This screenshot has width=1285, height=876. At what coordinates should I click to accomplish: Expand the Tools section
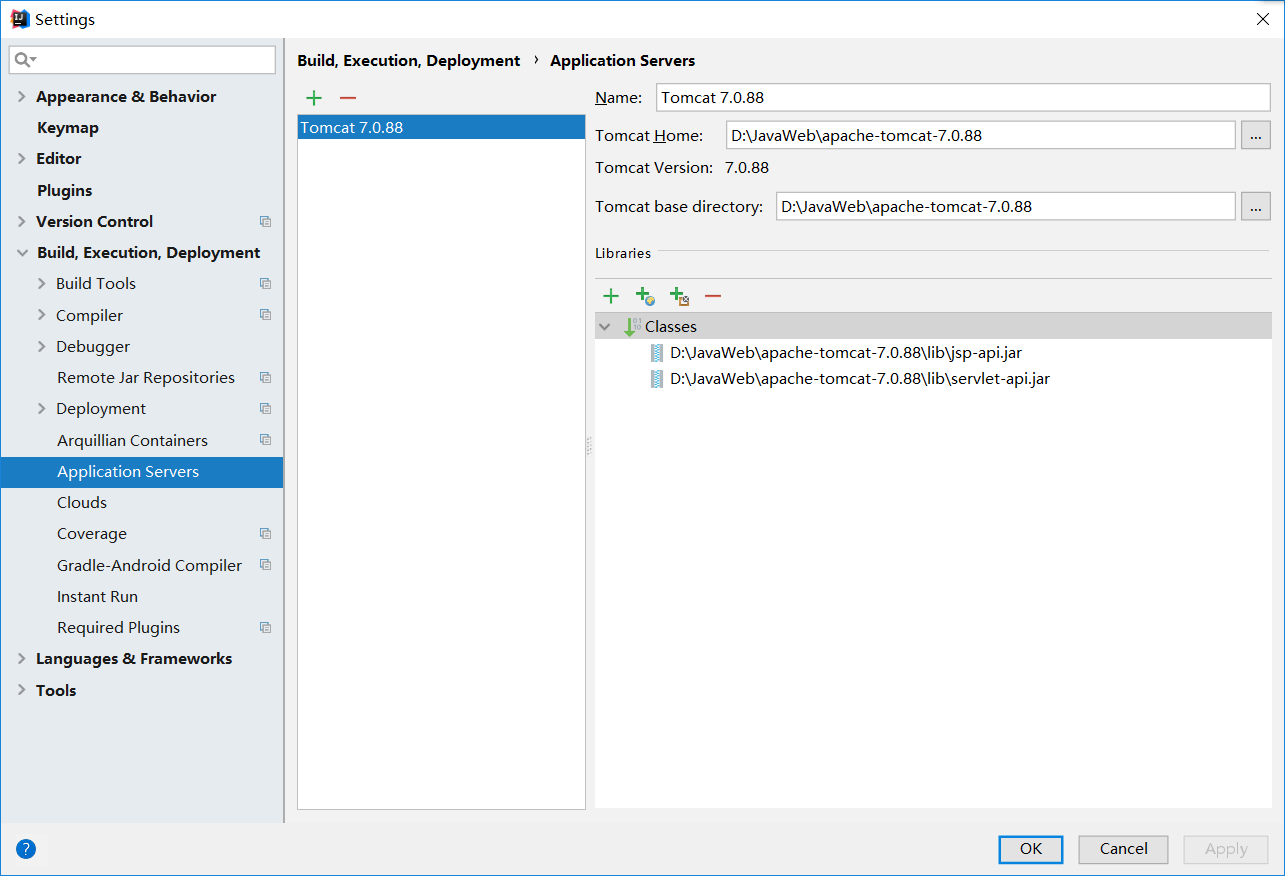(x=22, y=691)
